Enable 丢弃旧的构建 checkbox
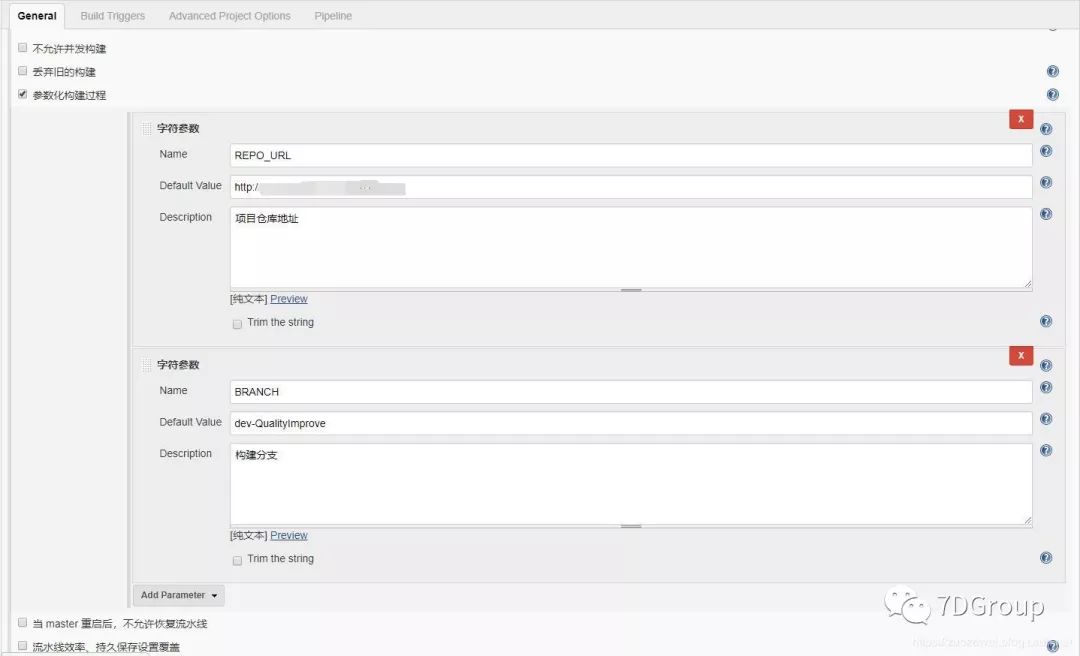This screenshot has height=656, width=1080. [x=23, y=71]
